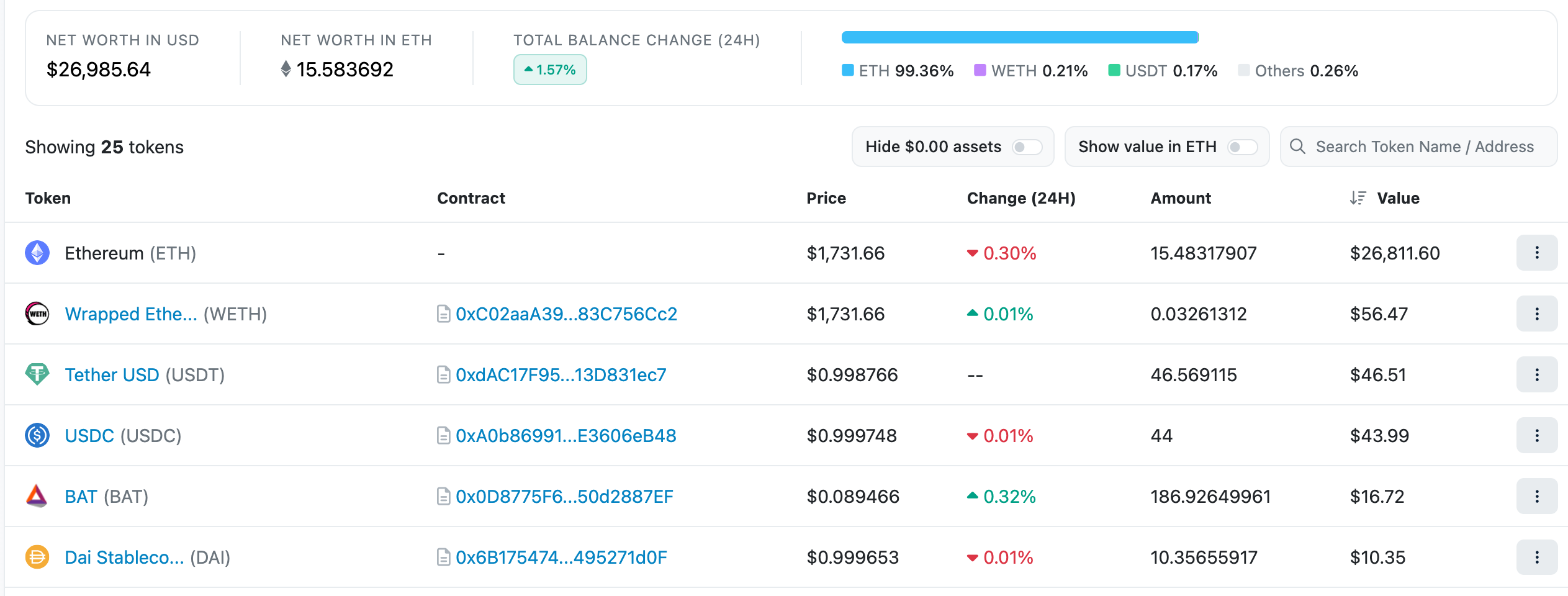Open the Wrapped Ethe... token link

click(x=131, y=314)
